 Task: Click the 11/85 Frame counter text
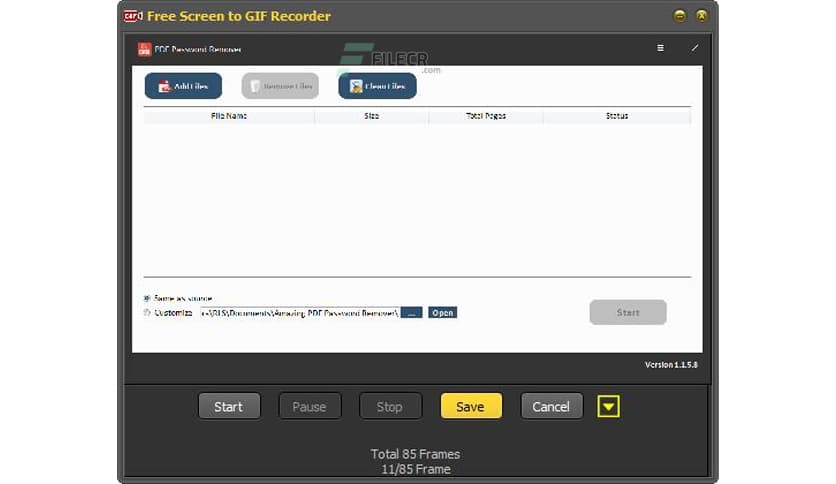pyautogui.click(x=415, y=470)
